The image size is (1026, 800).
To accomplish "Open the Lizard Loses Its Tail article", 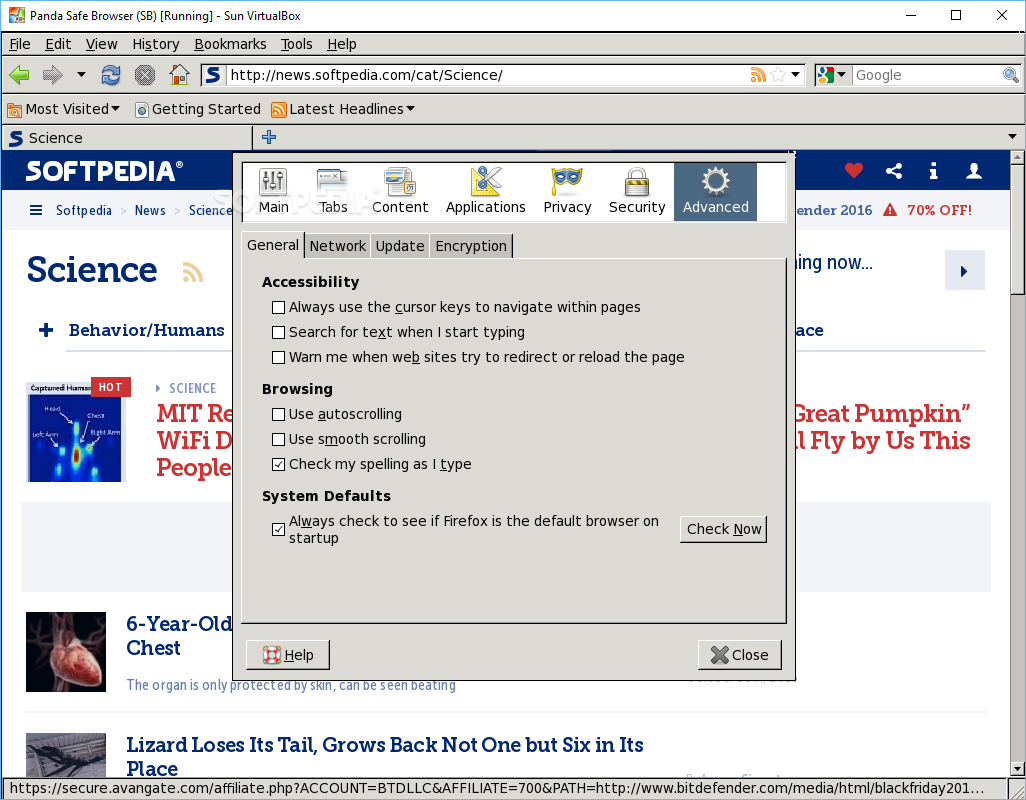I will [x=385, y=756].
